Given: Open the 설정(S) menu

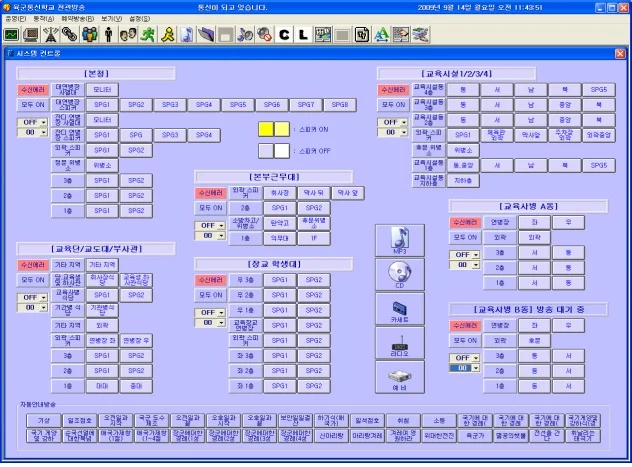Looking at the screenshot, I should click(139, 19).
